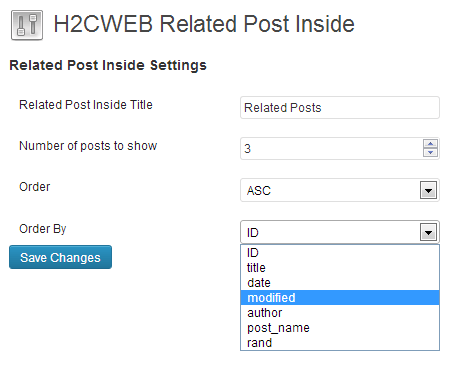
Task: Click the Order By select box showing ID
Action: point(340,232)
